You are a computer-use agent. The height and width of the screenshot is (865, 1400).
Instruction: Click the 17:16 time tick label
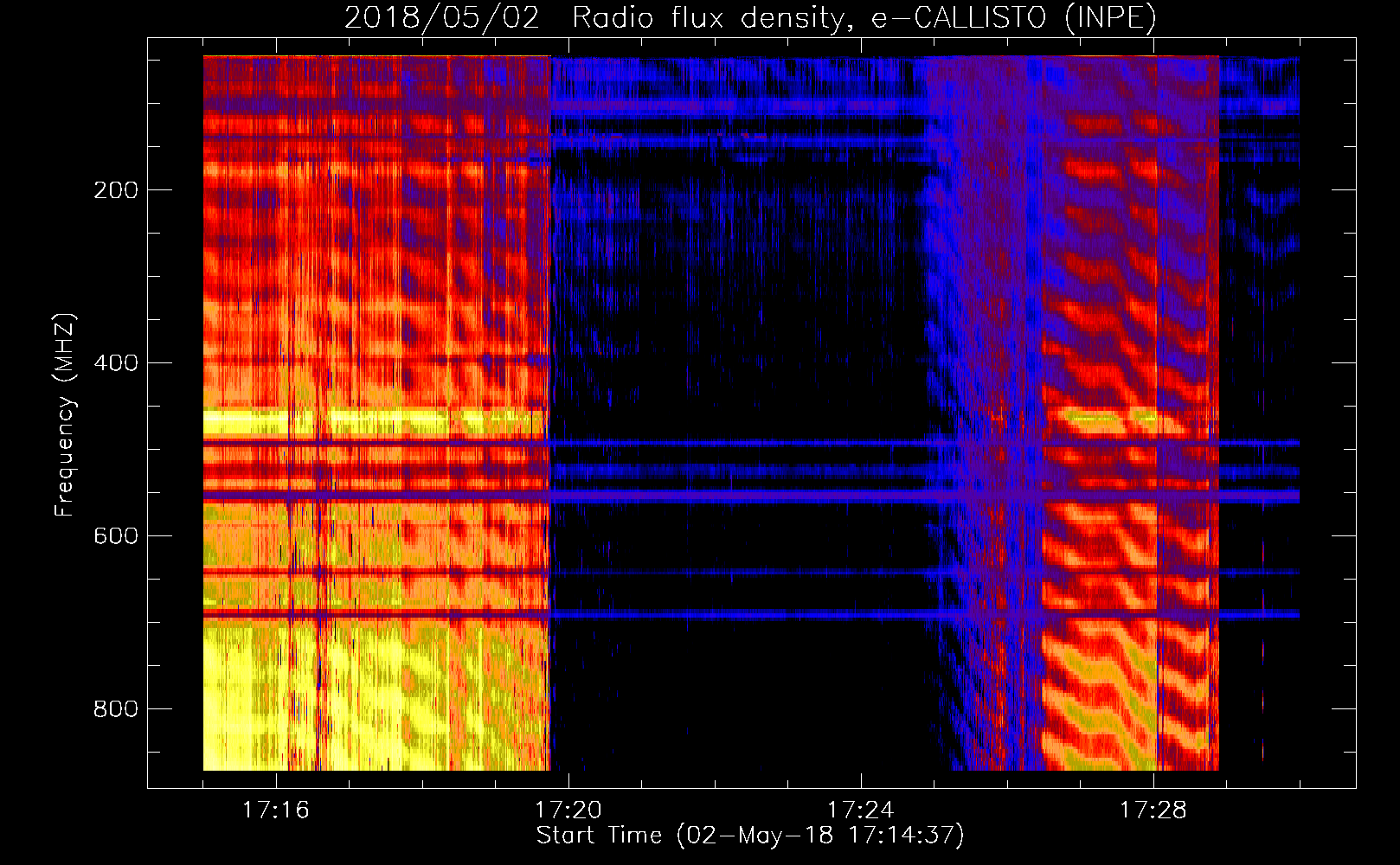276,810
